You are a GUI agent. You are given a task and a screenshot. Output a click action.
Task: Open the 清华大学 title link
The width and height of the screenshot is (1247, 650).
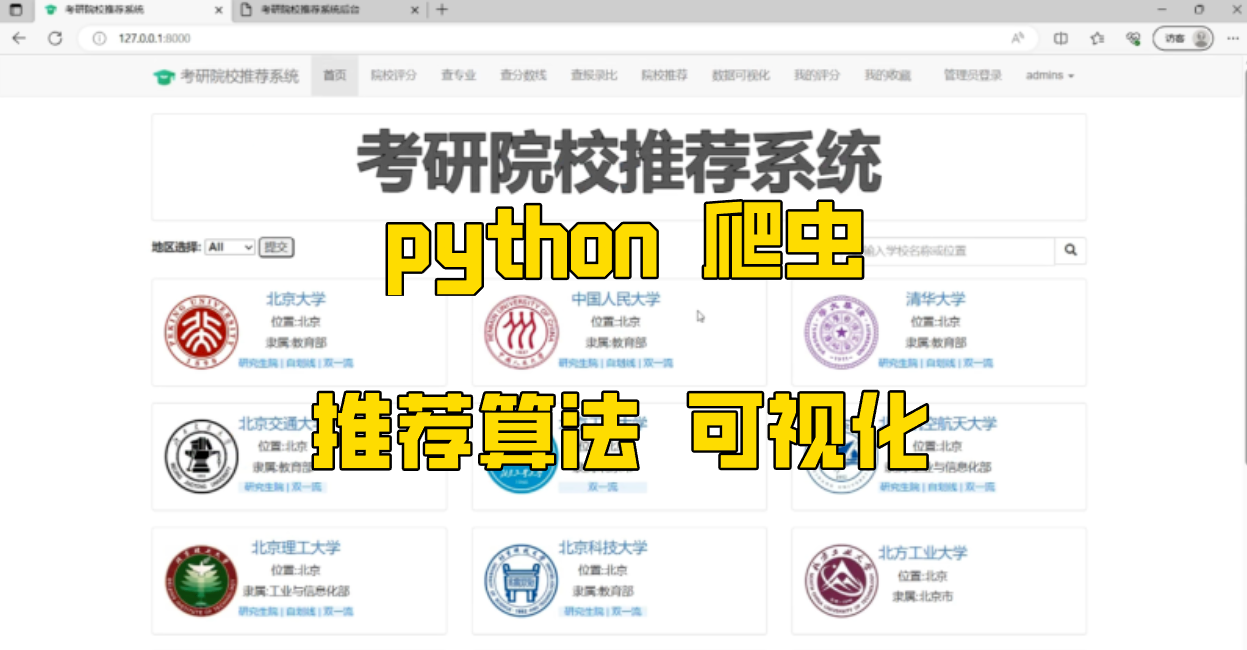(936, 298)
